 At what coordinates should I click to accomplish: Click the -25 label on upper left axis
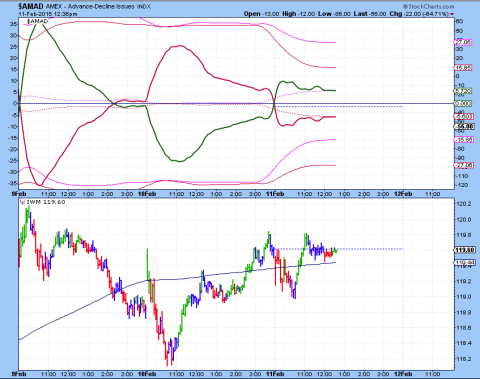[12, 161]
